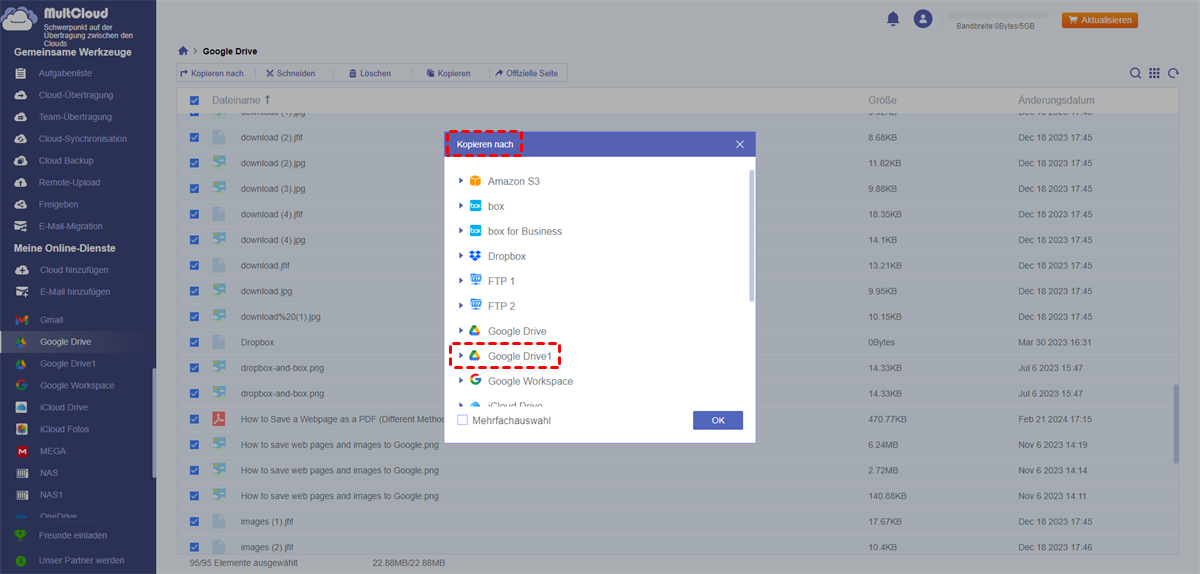Viewport: 1200px width, 574px height.
Task: Click the search icon in file toolbar
Action: click(1136, 73)
